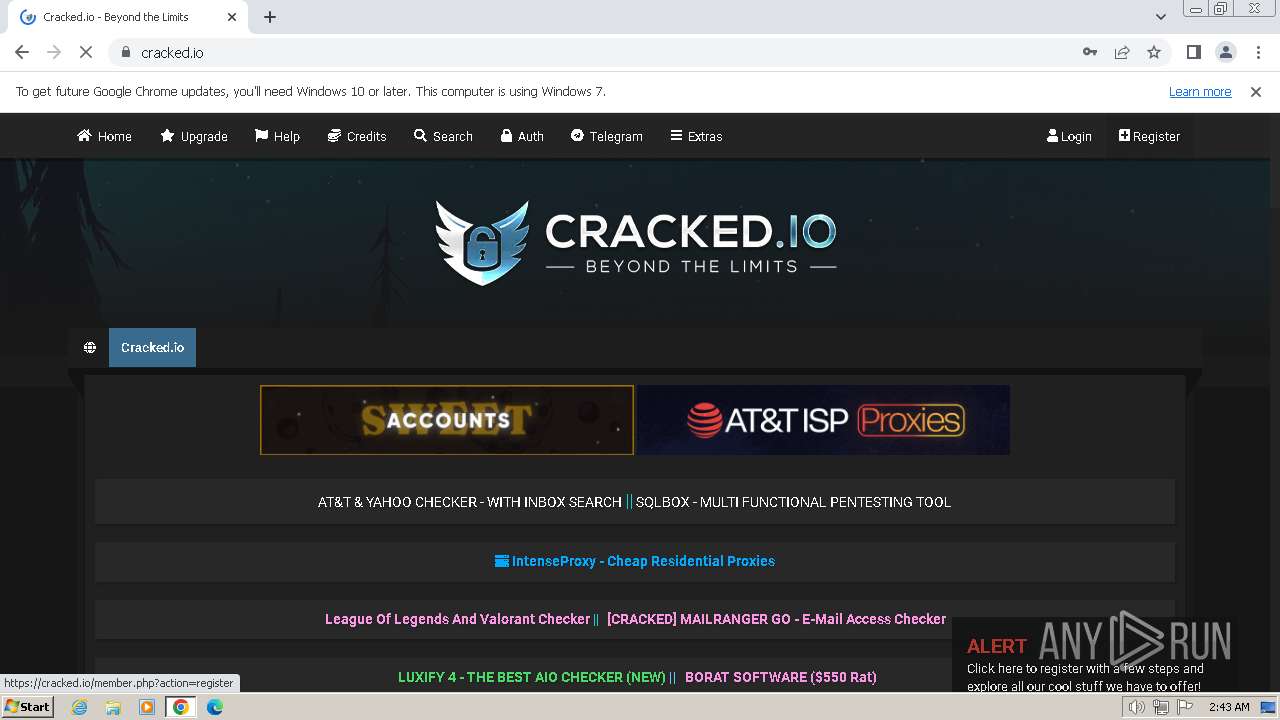Click the globe icon in breadcrumb
Image resolution: width=1280 pixels, height=720 pixels.
click(90, 348)
